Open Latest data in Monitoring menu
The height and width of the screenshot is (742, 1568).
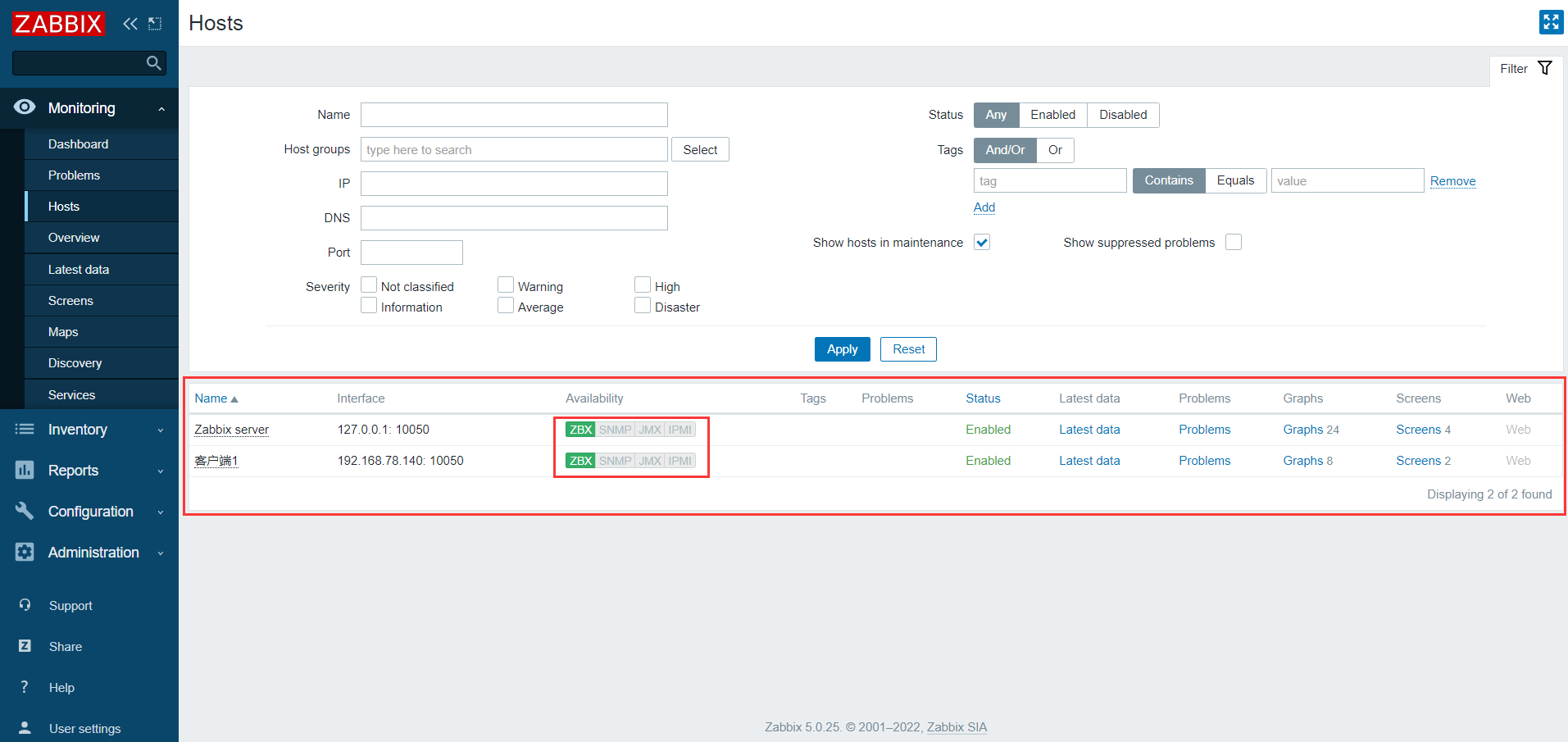click(x=102, y=270)
